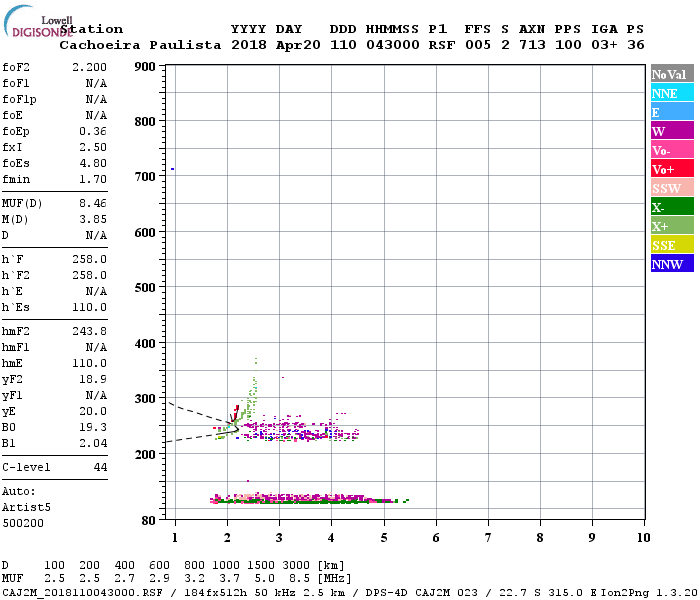This screenshot has width=700, height=600.
Task: Click the foF2 value 2.200
Action: 89,67
